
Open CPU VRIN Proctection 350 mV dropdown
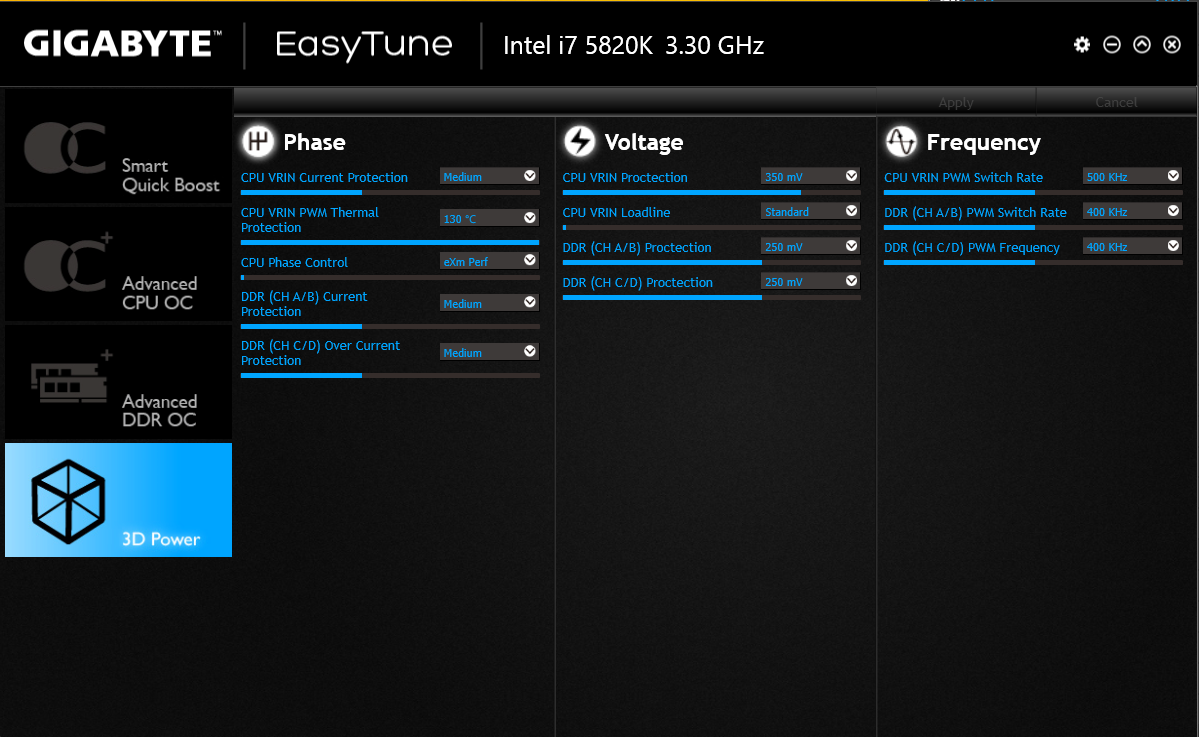click(811, 177)
